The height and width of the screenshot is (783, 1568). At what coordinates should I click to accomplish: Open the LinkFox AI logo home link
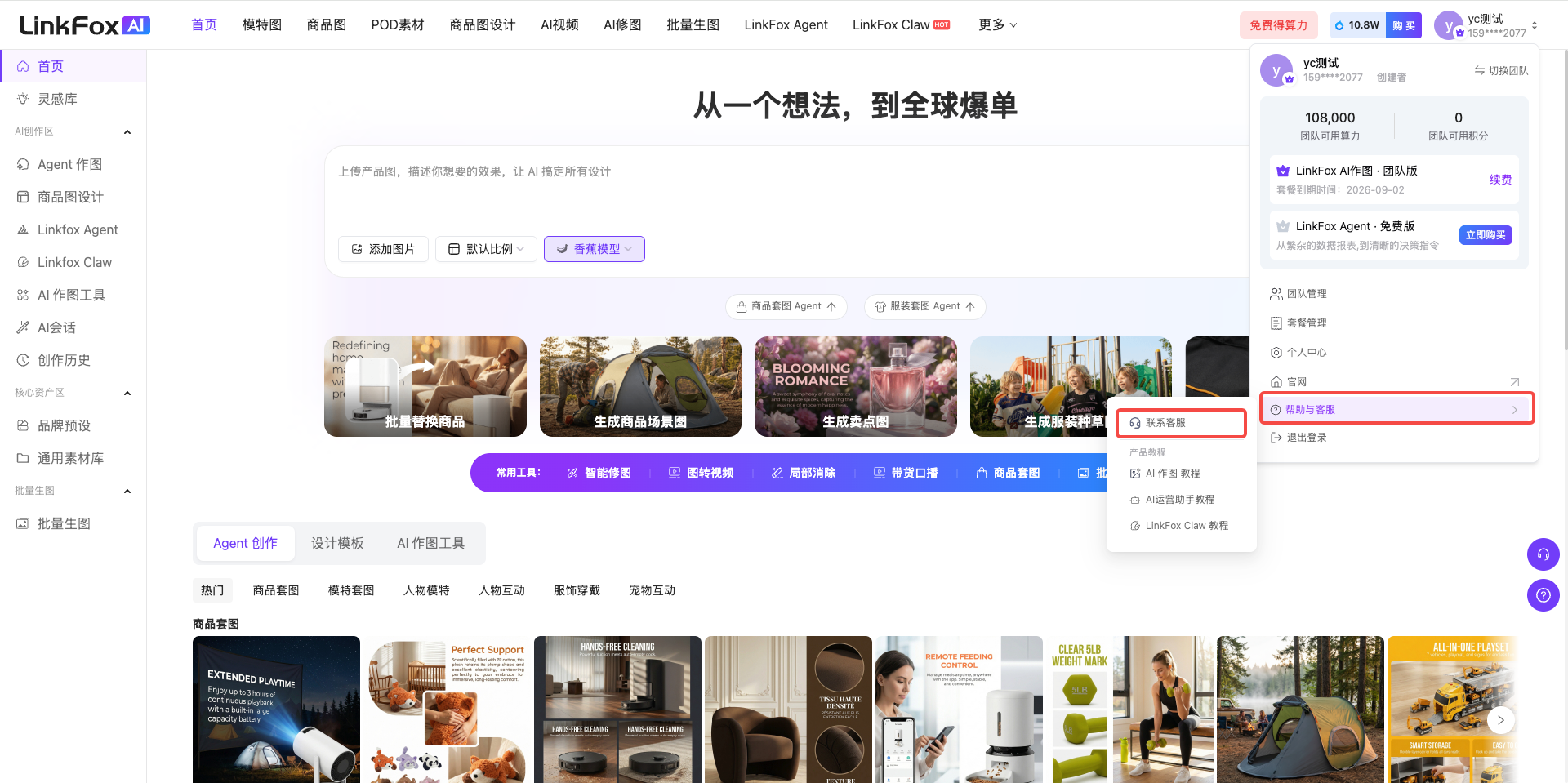tap(84, 25)
